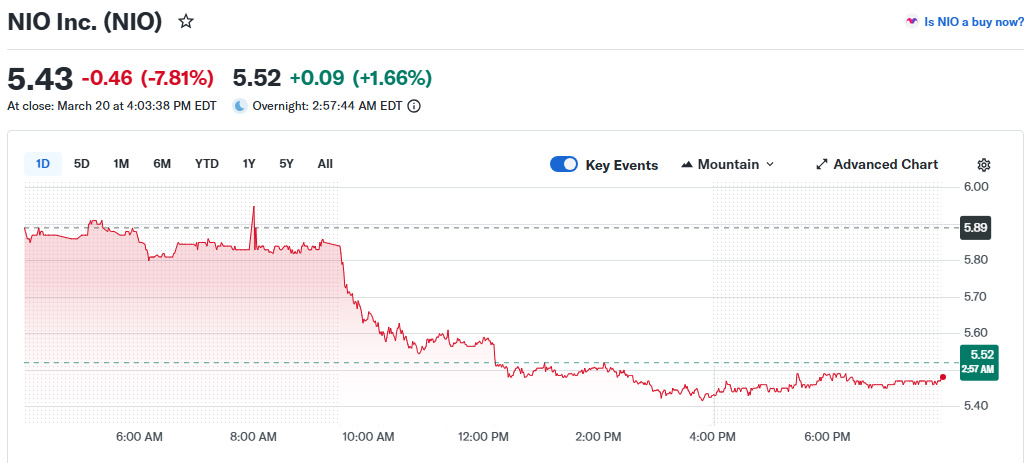Click the 5.60 y-axis label
The image size is (1031, 463).
pyautogui.click(x=975, y=332)
